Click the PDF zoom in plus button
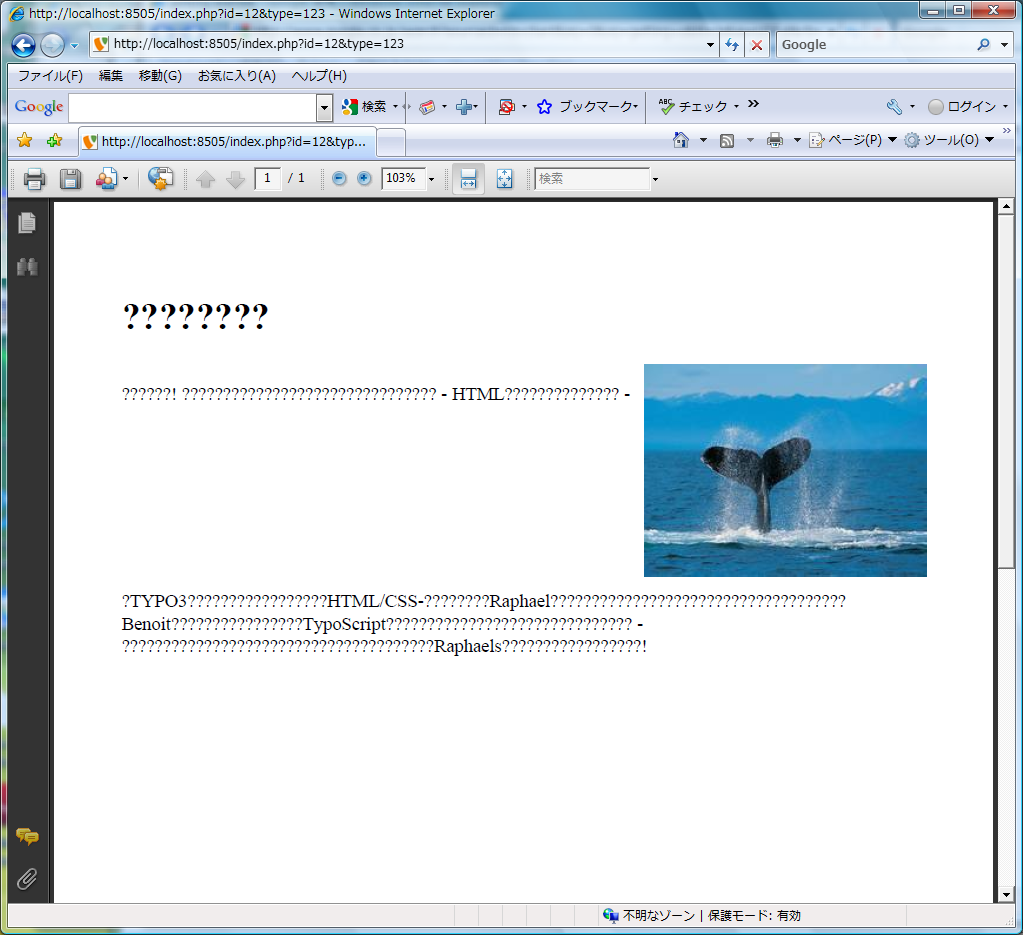The height and width of the screenshot is (935, 1023). pos(364,178)
